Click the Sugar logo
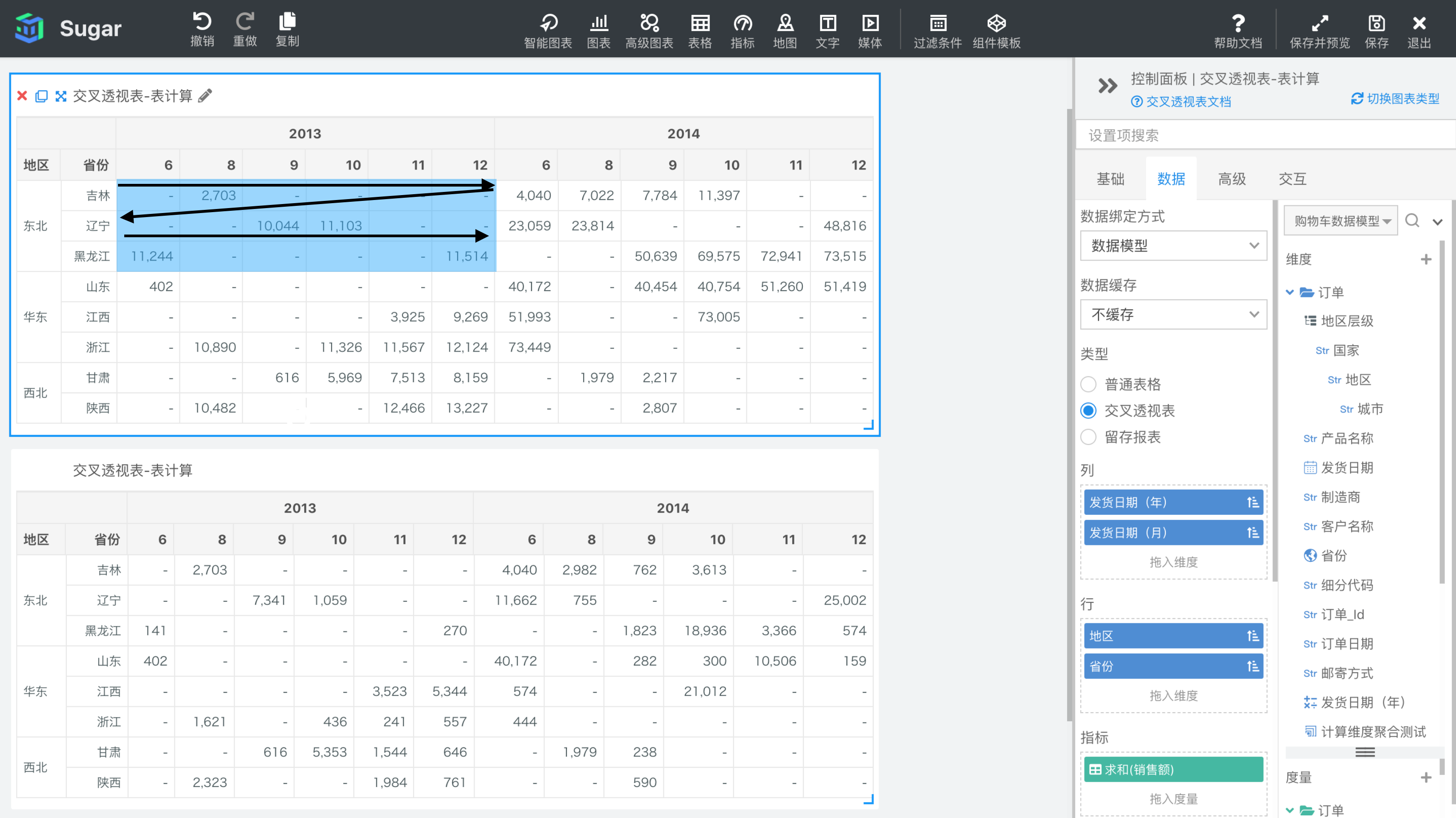Viewport: 1456px width, 818px height. pos(68,28)
